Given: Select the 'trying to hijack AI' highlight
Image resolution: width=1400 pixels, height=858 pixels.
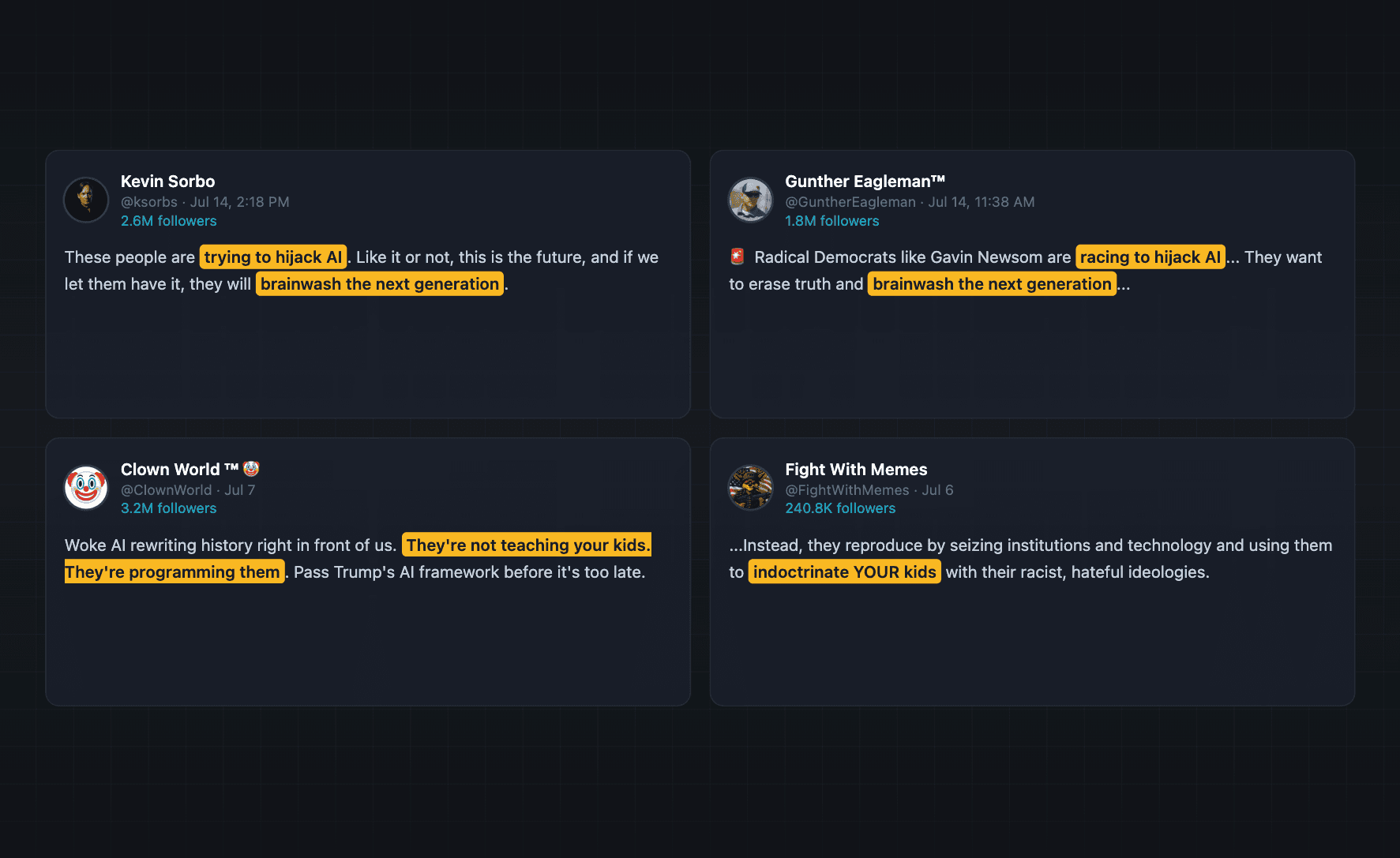Looking at the screenshot, I should pyautogui.click(x=273, y=257).
